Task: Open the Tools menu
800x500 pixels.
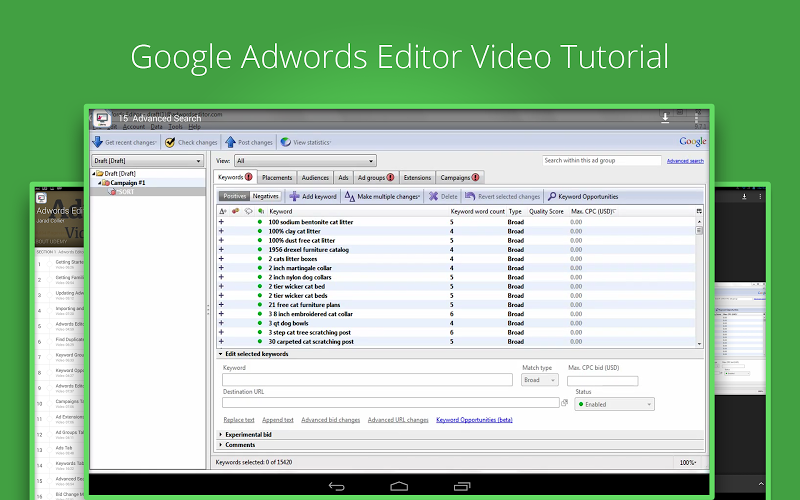Action: 175,127
